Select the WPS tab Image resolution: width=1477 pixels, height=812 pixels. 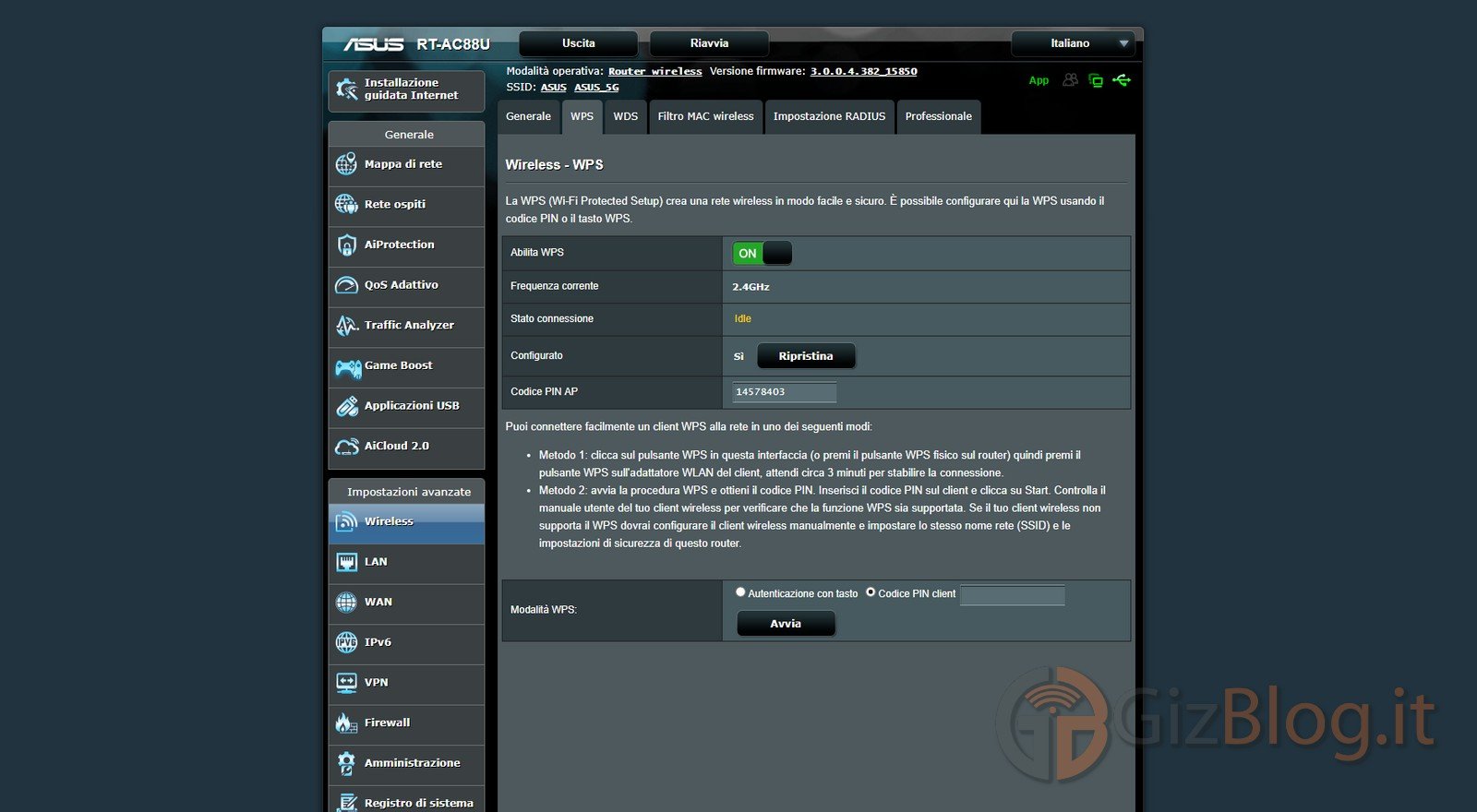[582, 116]
